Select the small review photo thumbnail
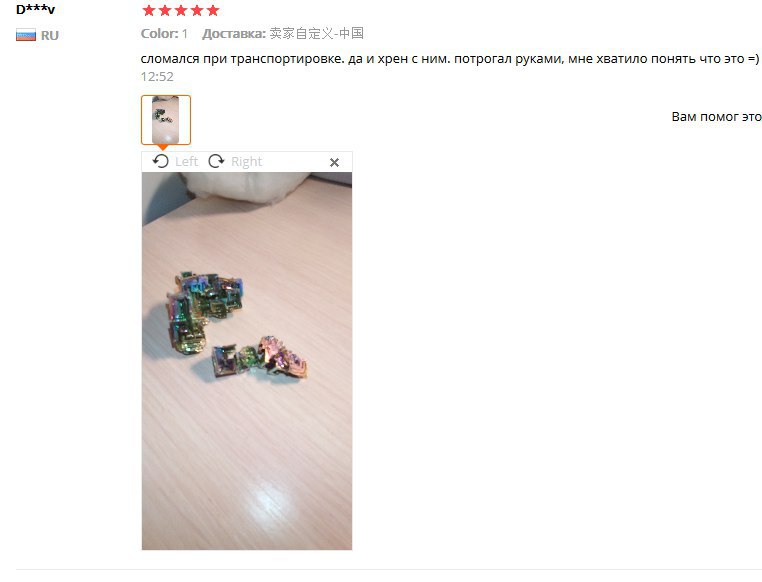Viewport: 762px width, 582px height. tap(166, 120)
